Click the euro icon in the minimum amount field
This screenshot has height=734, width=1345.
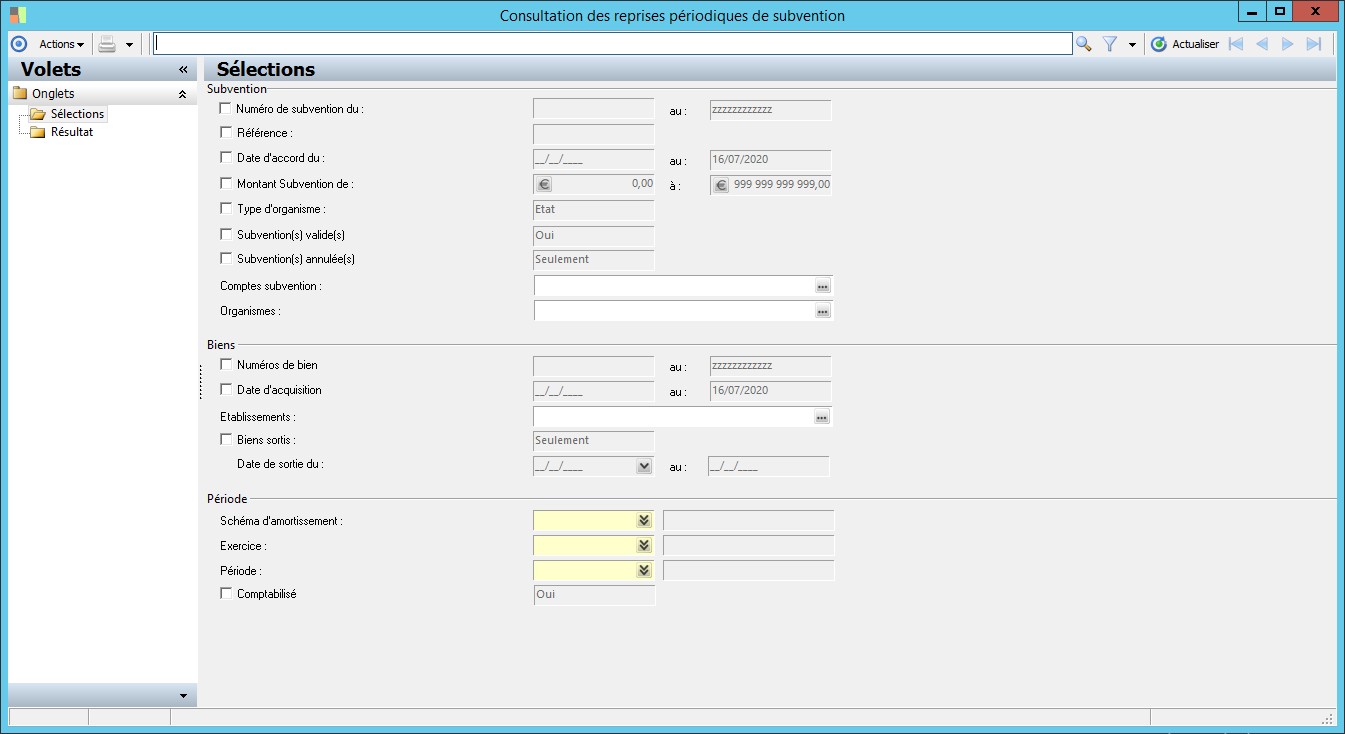pyautogui.click(x=544, y=184)
